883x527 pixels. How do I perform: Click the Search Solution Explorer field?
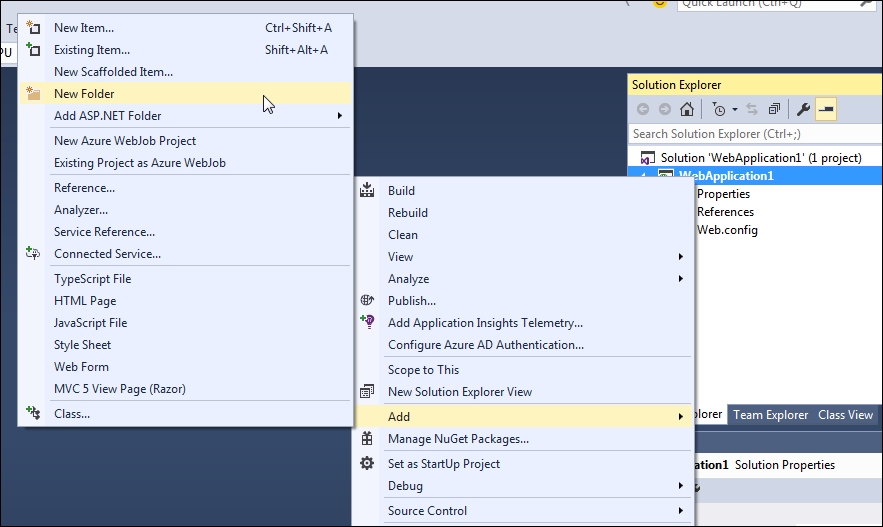pyautogui.click(x=755, y=134)
